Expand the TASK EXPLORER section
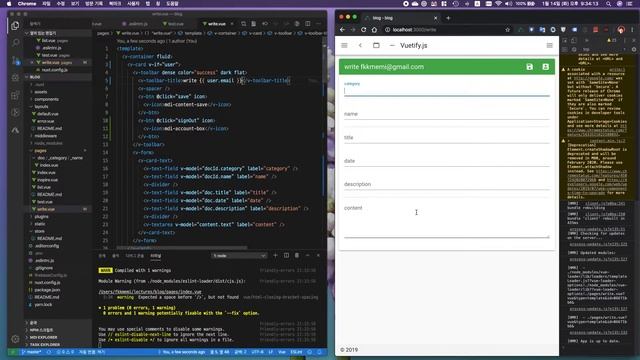This screenshot has width=640, height=360. tap(44, 344)
